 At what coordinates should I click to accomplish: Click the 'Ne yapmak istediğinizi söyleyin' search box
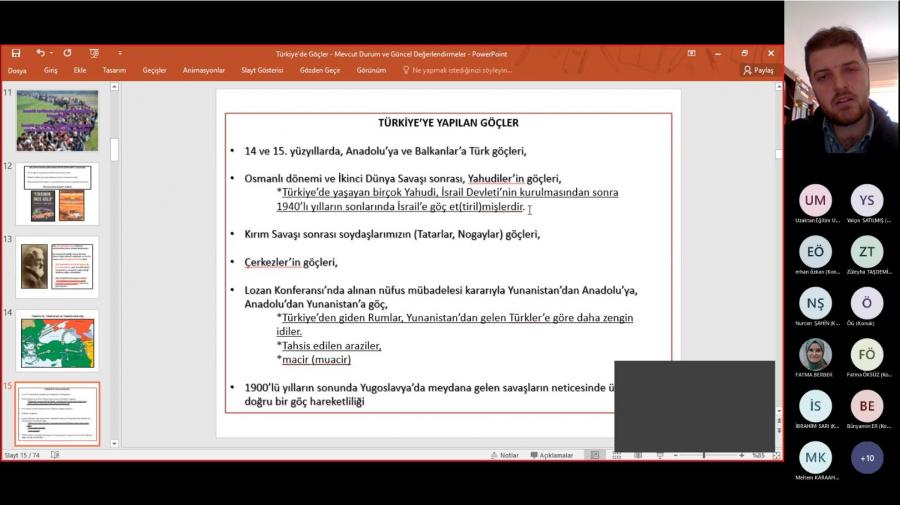(x=461, y=71)
